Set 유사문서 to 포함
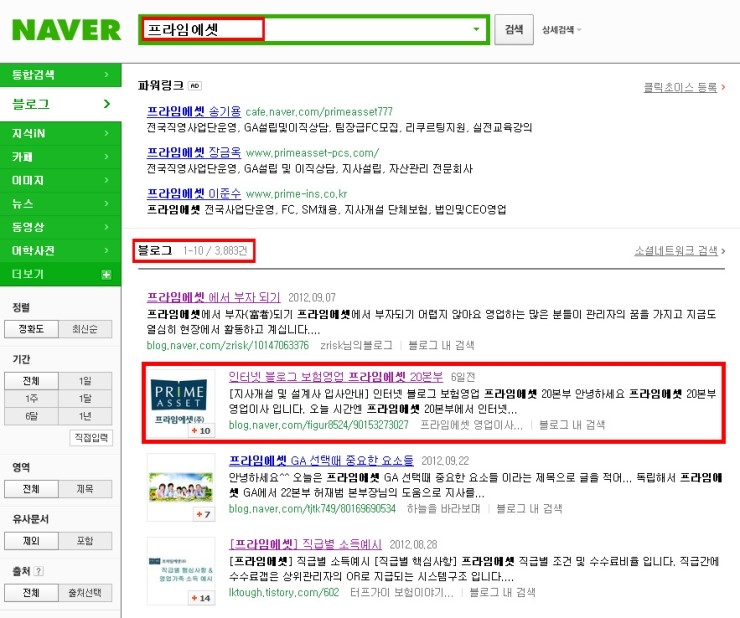Viewport: 740px width, 618px height. pyautogui.click(x=85, y=541)
